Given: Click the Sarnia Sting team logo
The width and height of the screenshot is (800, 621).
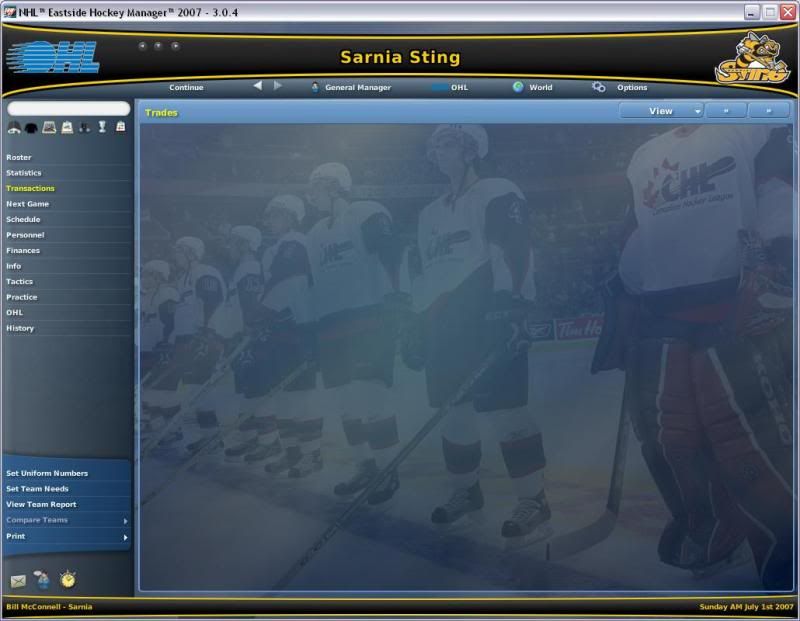Looking at the screenshot, I should coord(753,59).
